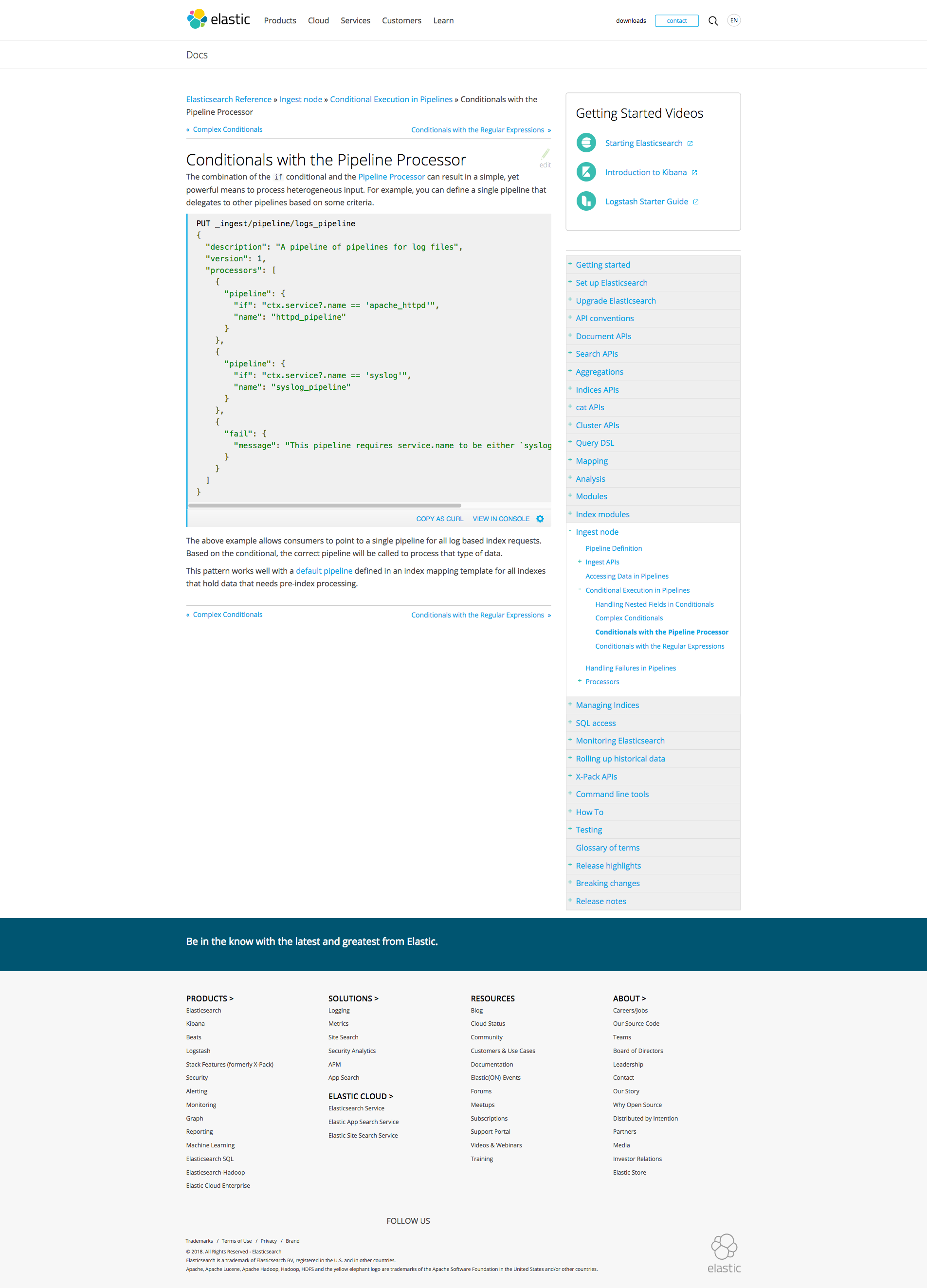Open ELASTIC CLOUD footer heading

click(x=361, y=1096)
